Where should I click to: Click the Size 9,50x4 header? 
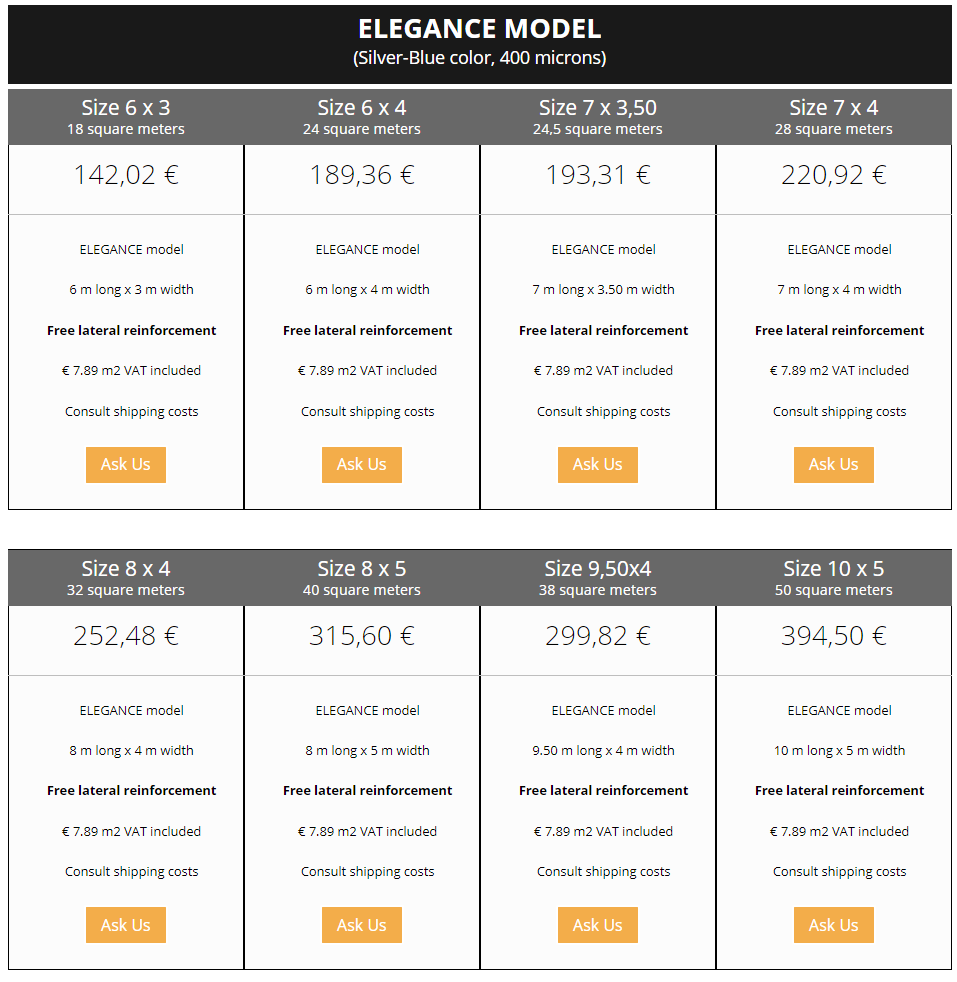[598, 577]
